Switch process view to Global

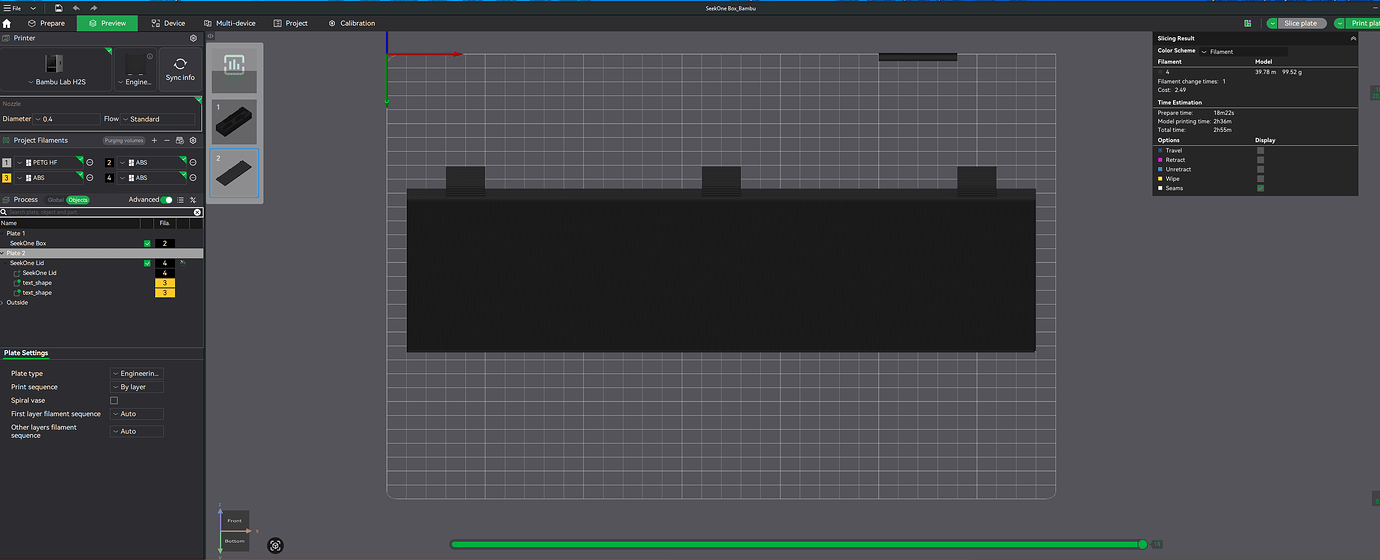(56, 200)
